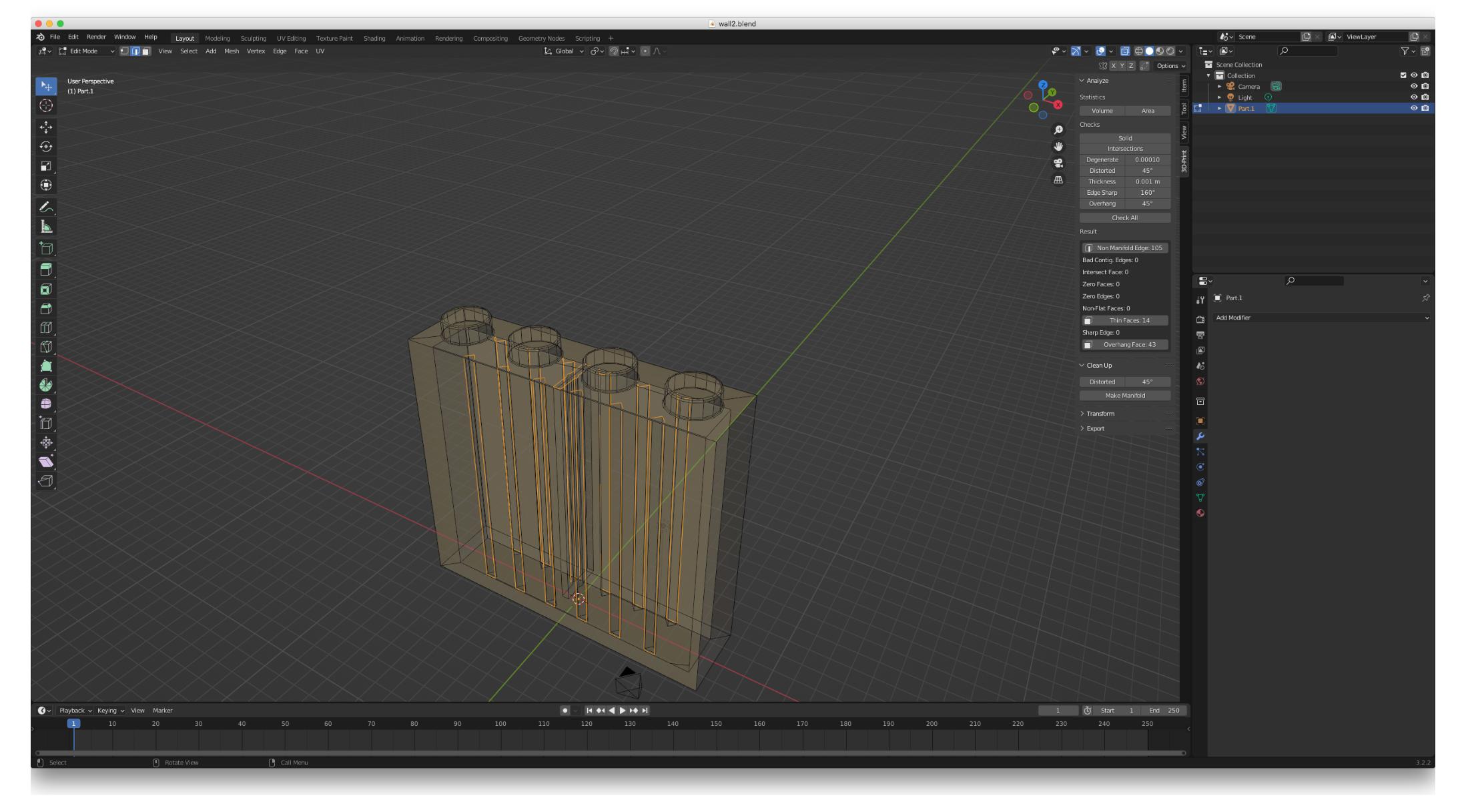Expand the Camera item in the outliner

click(1220, 87)
